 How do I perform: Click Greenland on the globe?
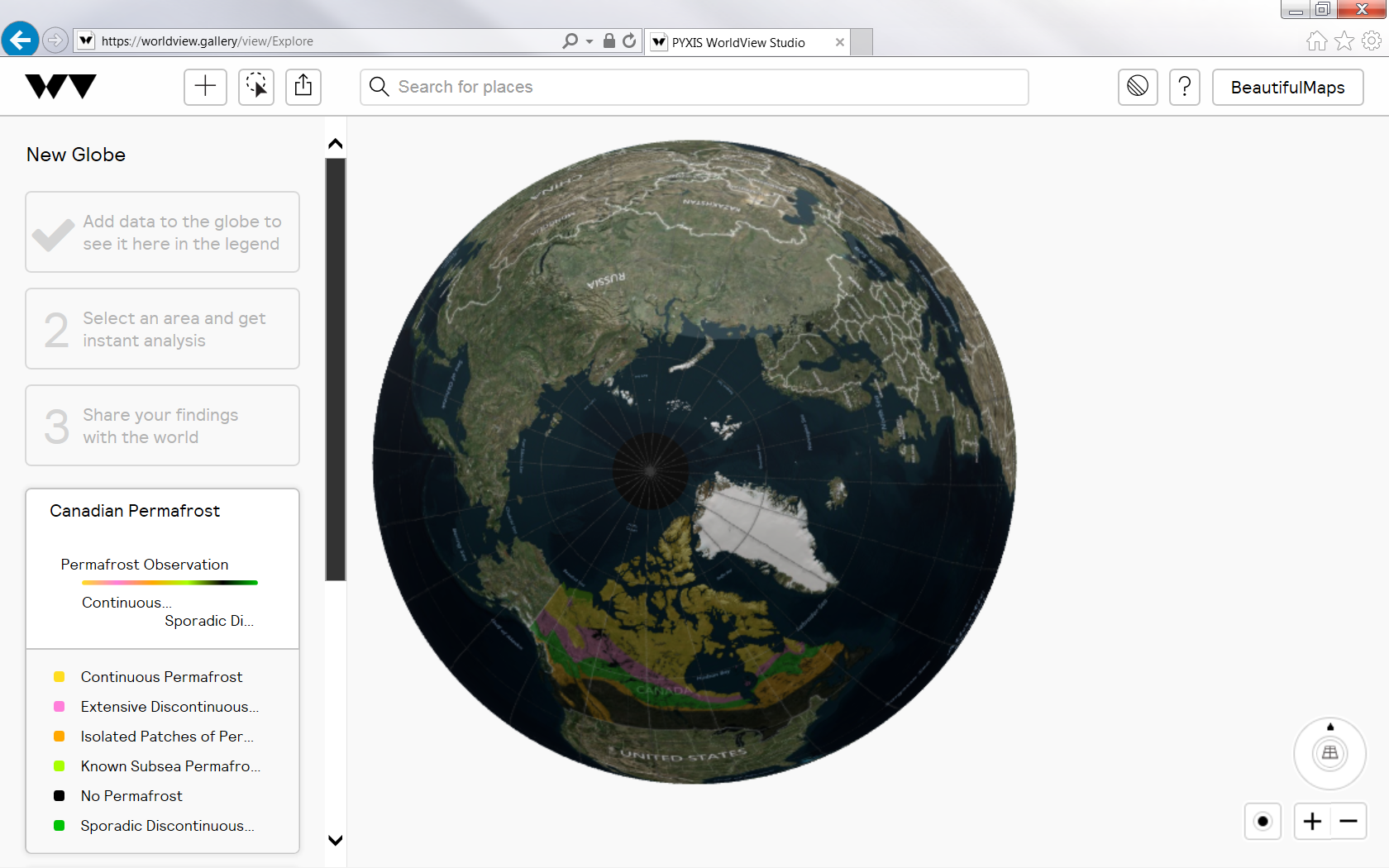tap(761, 529)
